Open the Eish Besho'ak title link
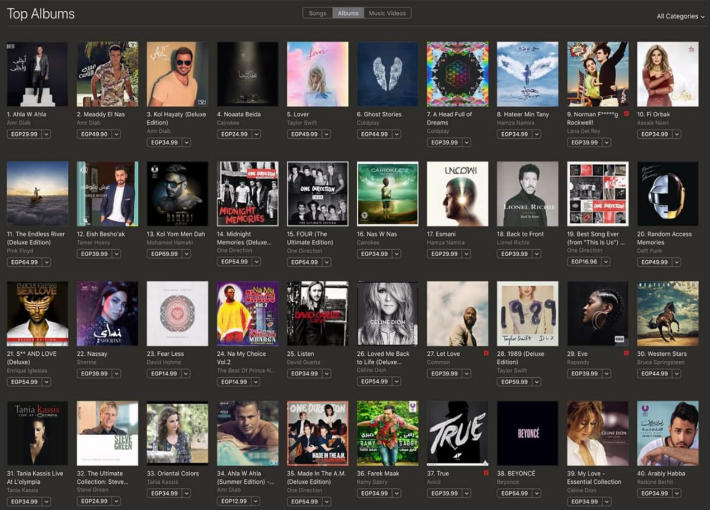This screenshot has height=510, width=710. (x=101, y=234)
